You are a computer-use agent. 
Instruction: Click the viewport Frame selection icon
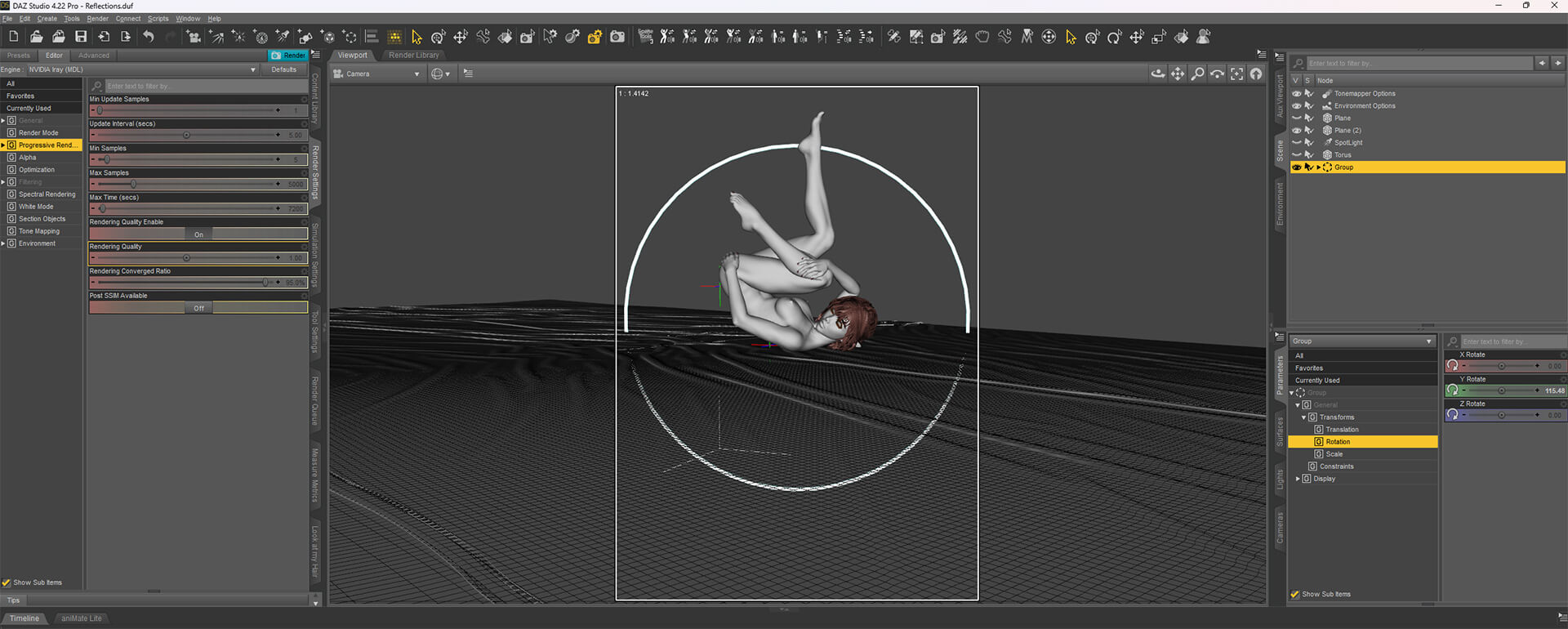[1236, 74]
